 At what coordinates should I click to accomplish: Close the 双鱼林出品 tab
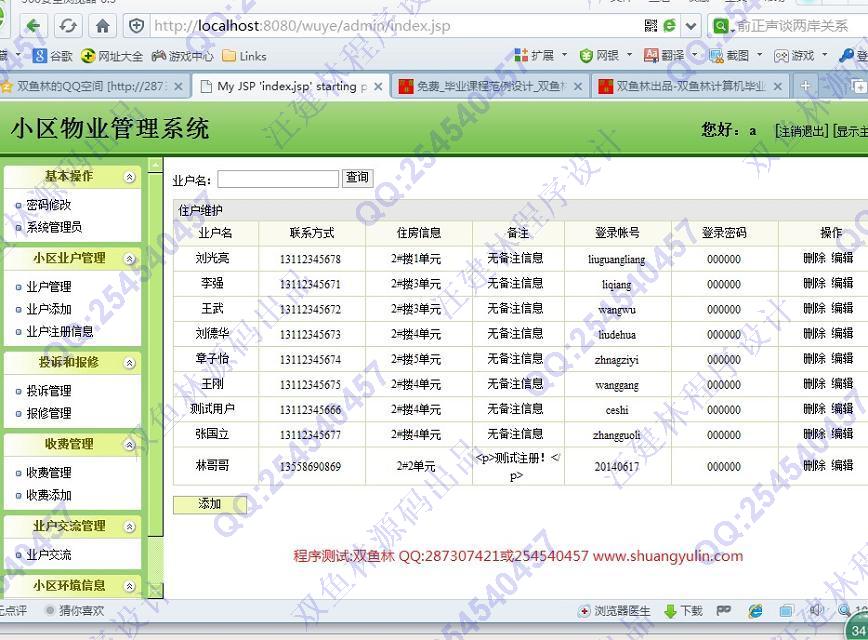click(x=778, y=86)
